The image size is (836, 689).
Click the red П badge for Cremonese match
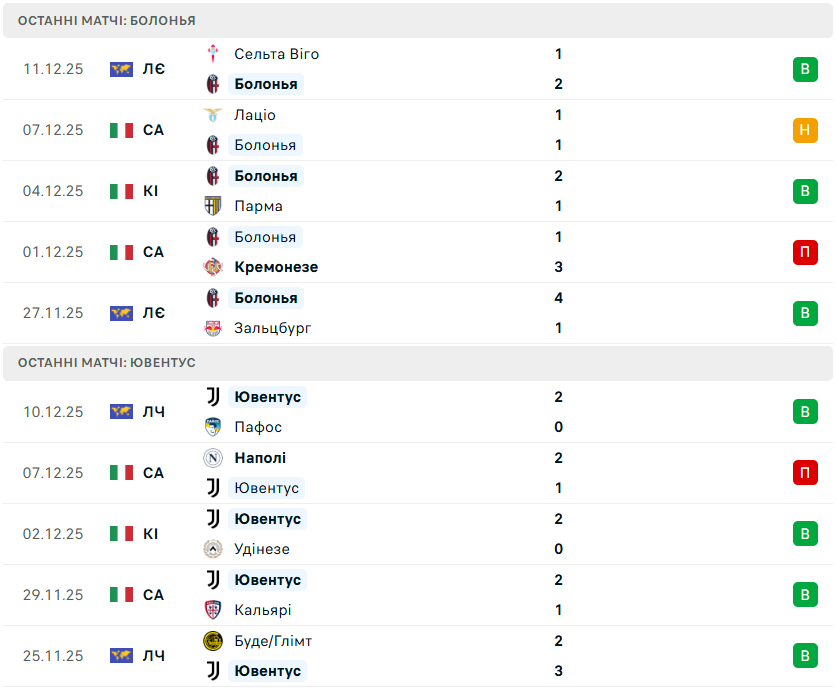(x=805, y=252)
